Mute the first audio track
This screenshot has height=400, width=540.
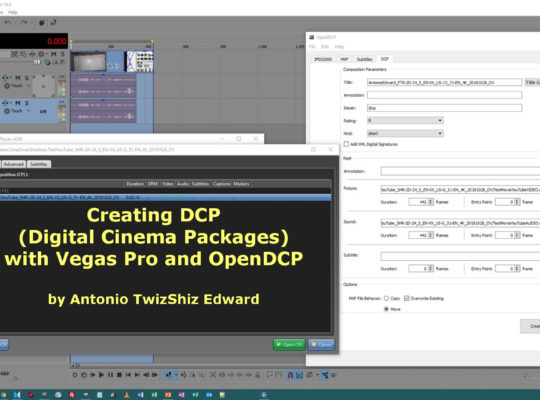[18, 78]
